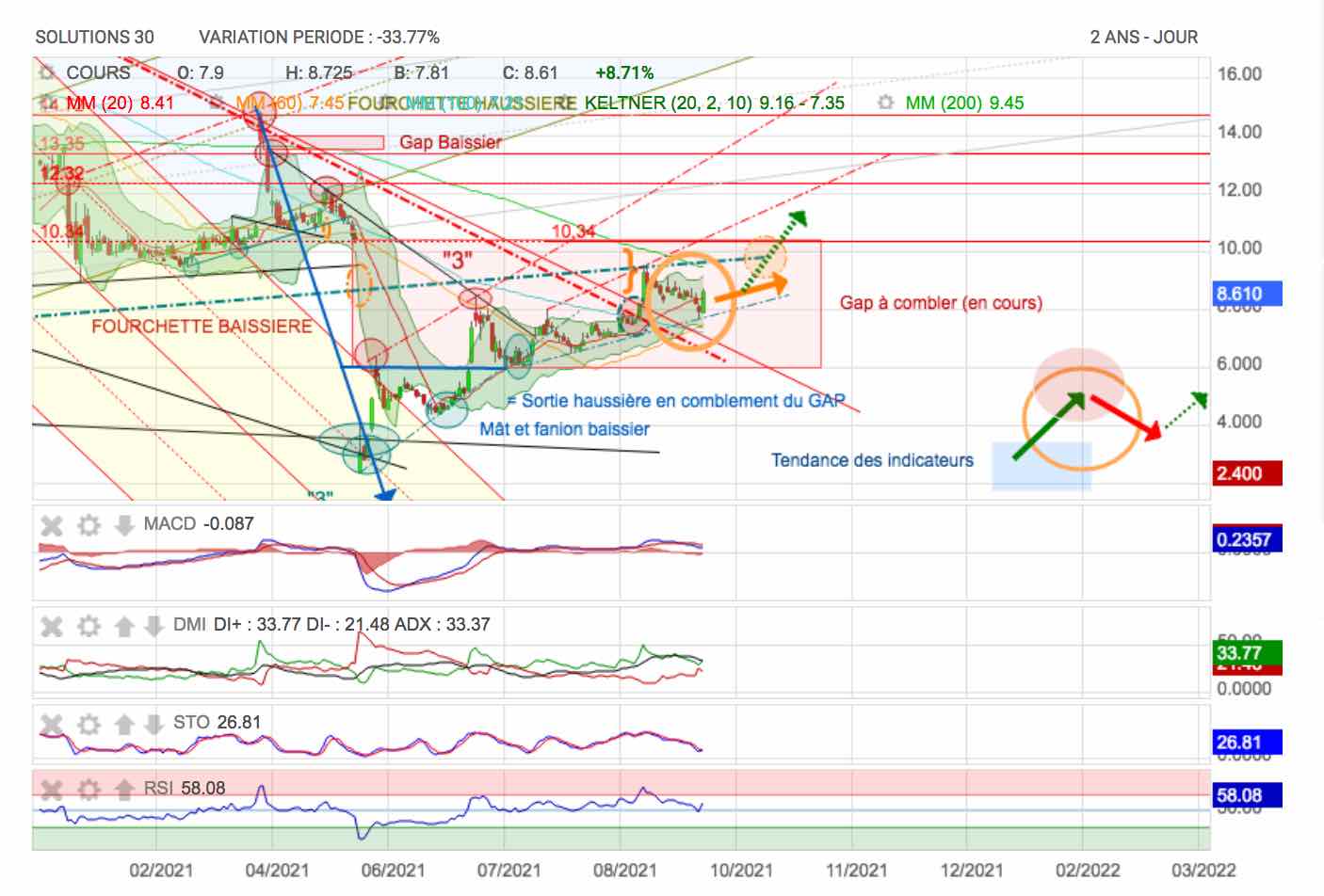Click the Gap à combler (en cours) annotation
1324x896 pixels.
coord(941,303)
